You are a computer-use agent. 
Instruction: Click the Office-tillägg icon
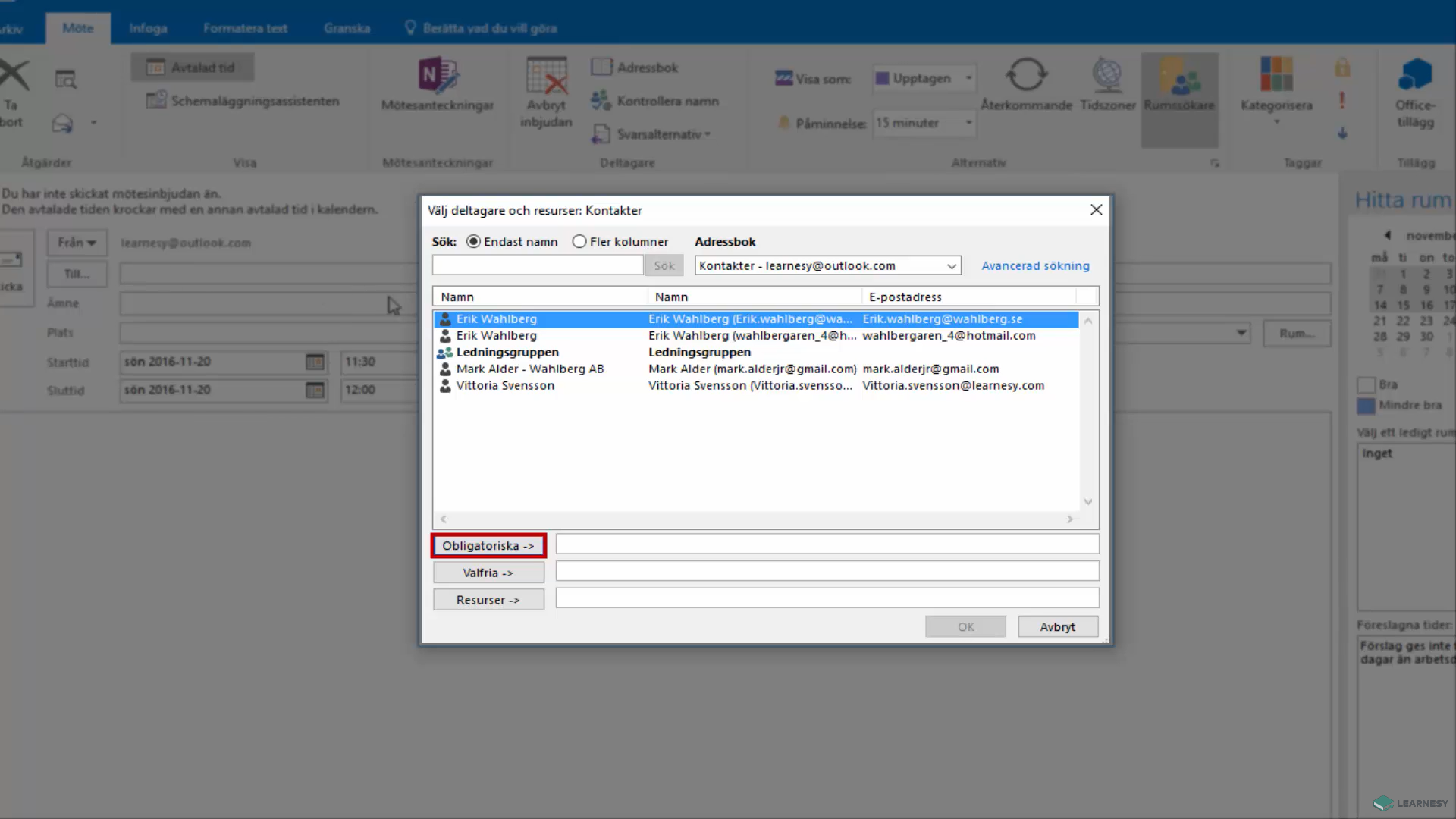1415,75
